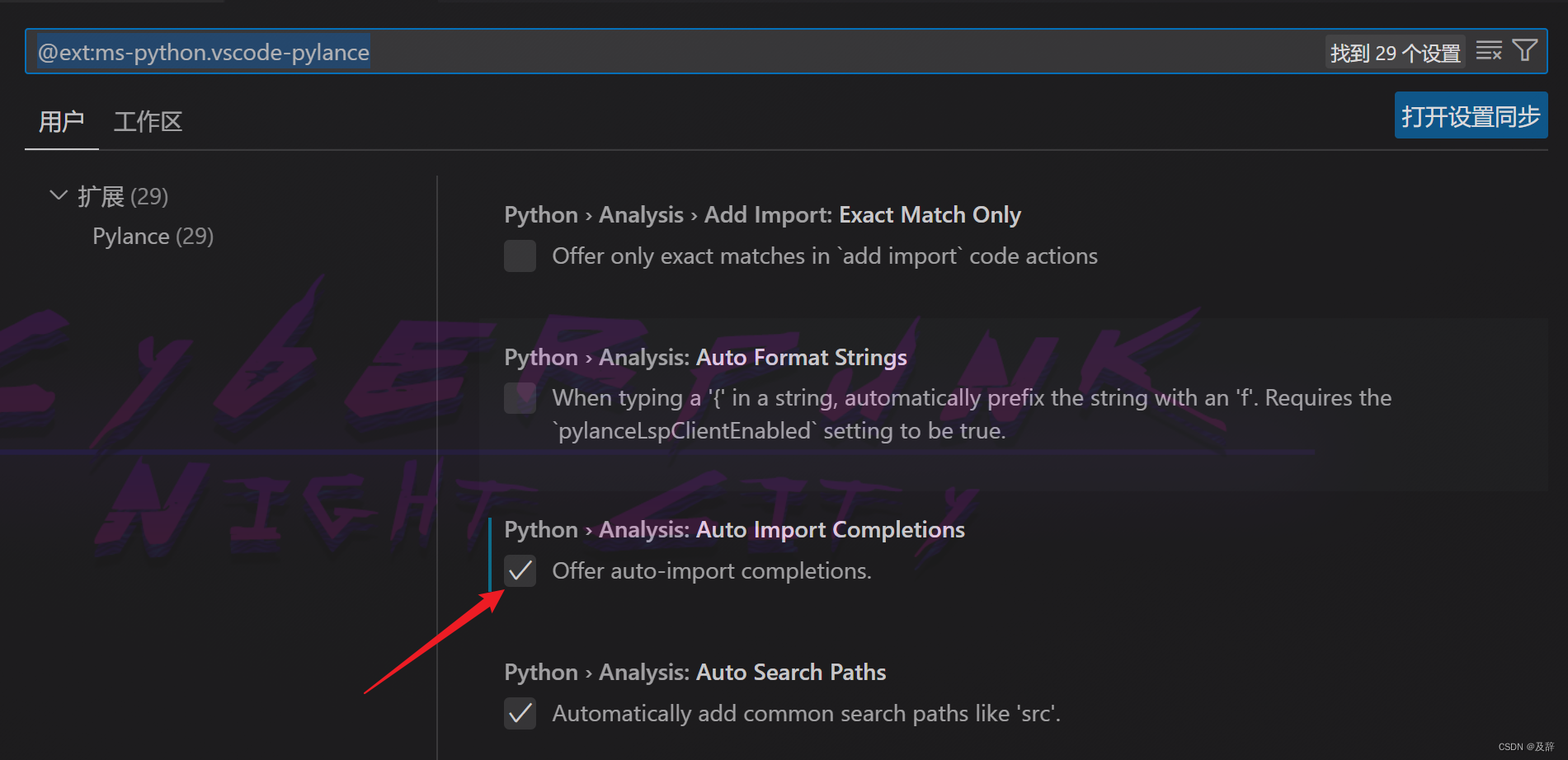Select Pylance (29) in the sidebar
This screenshot has width=1568, height=760.
point(153,236)
